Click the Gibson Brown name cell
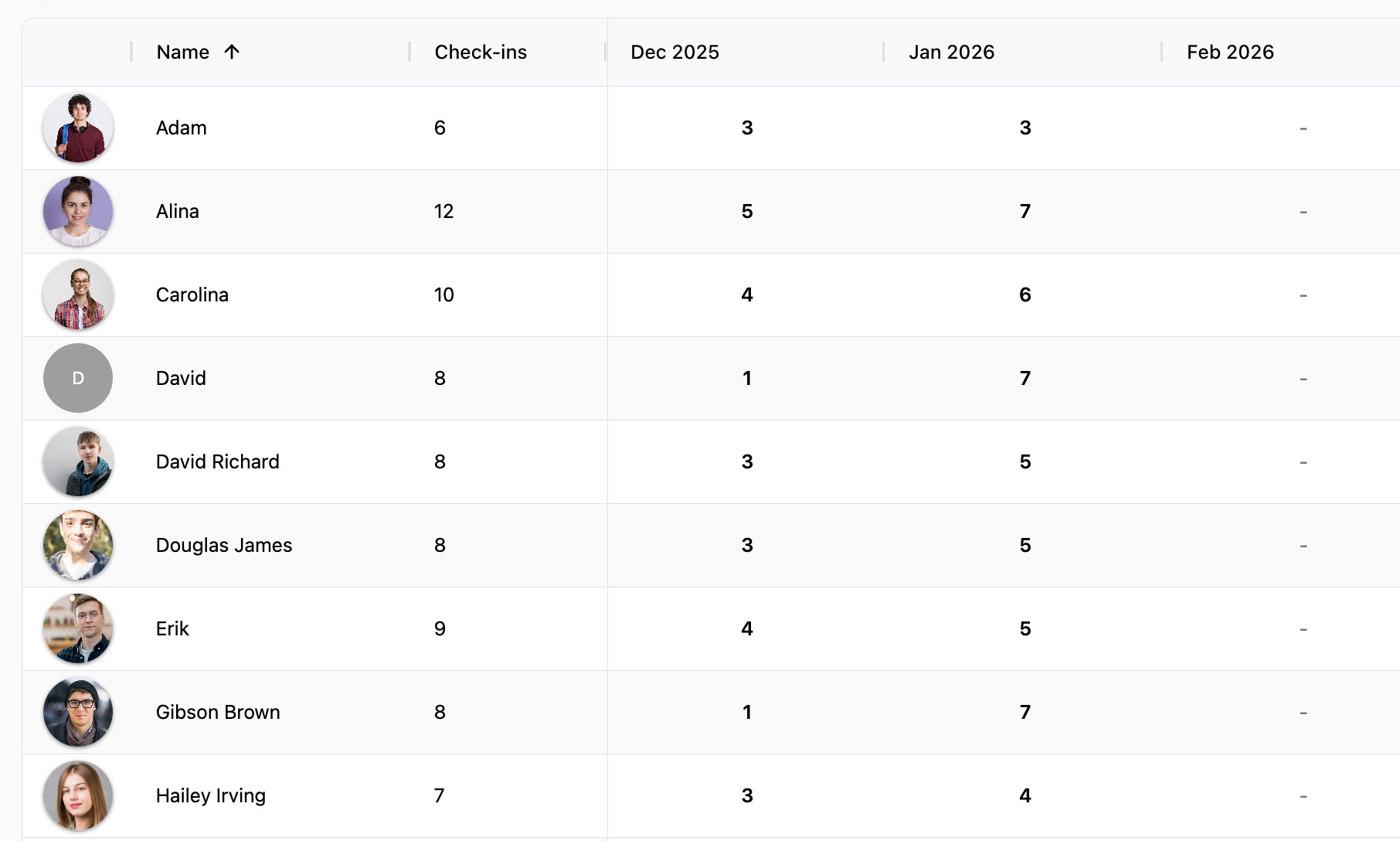 click(x=218, y=712)
